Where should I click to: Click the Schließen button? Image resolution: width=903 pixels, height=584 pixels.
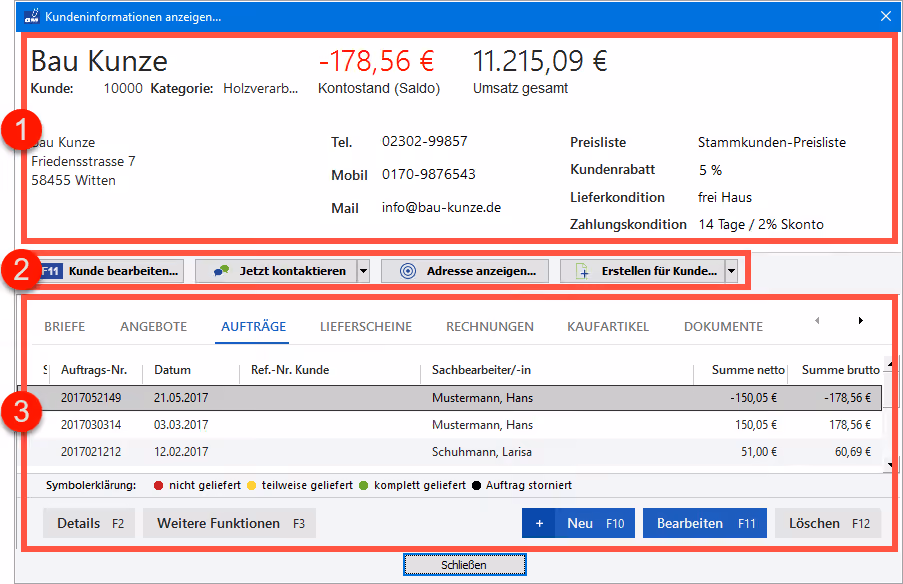click(464, 565)
